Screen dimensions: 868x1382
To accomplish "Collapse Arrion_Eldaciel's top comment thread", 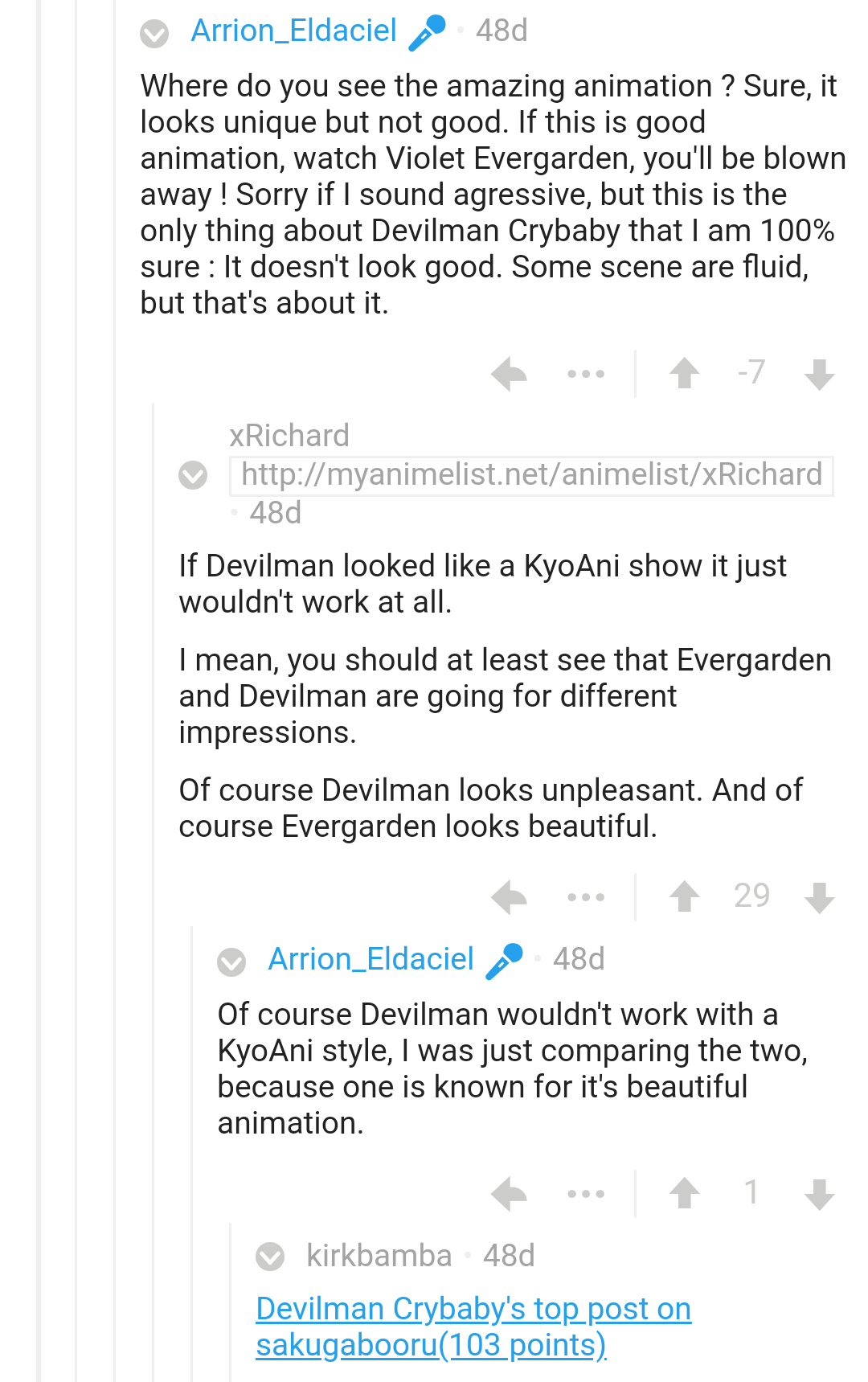I will pos(154,34).
